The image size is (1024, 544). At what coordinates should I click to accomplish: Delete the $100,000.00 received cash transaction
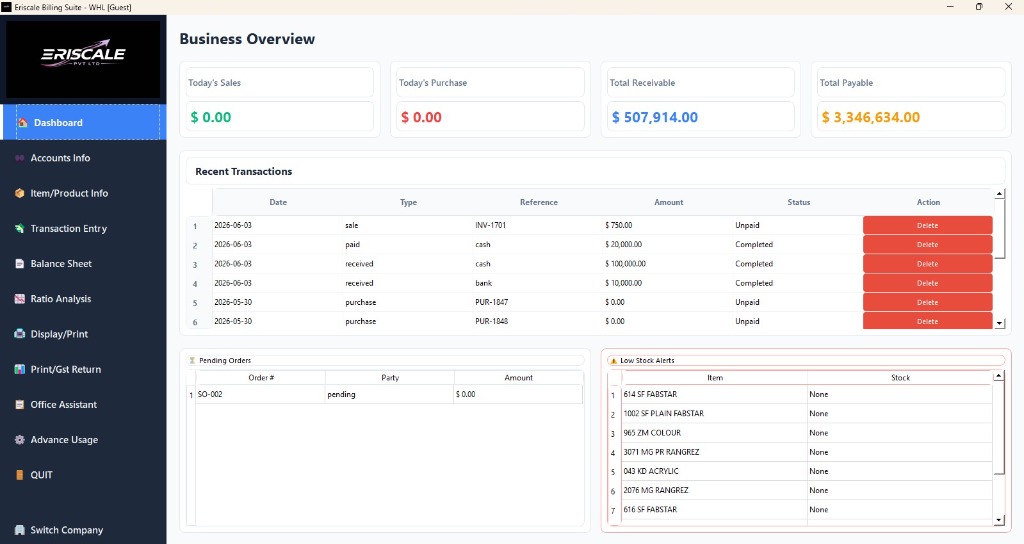pyautogui.click(x=927, y=264)
